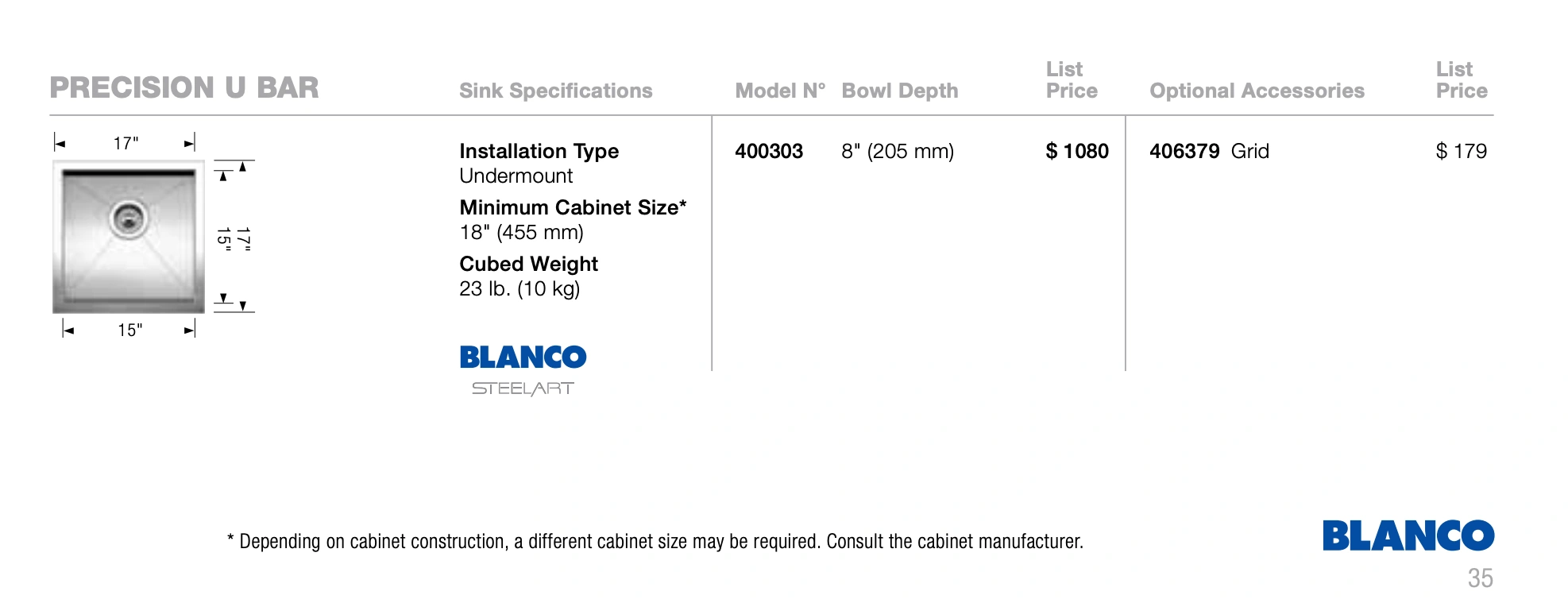Image resolution: width=1568 pixels, height=599 pixels.
Task: Click the $ 1080 list price
Action: click(1076, 151)
